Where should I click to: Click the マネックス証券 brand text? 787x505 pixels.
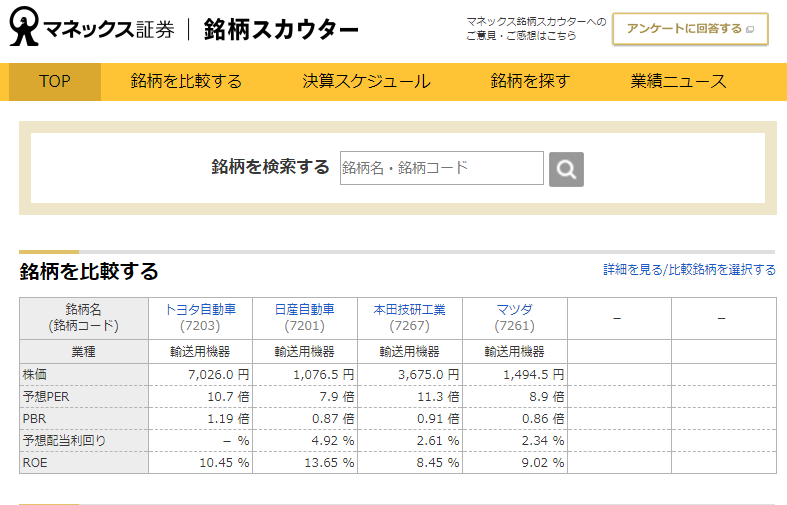point(109,29)
